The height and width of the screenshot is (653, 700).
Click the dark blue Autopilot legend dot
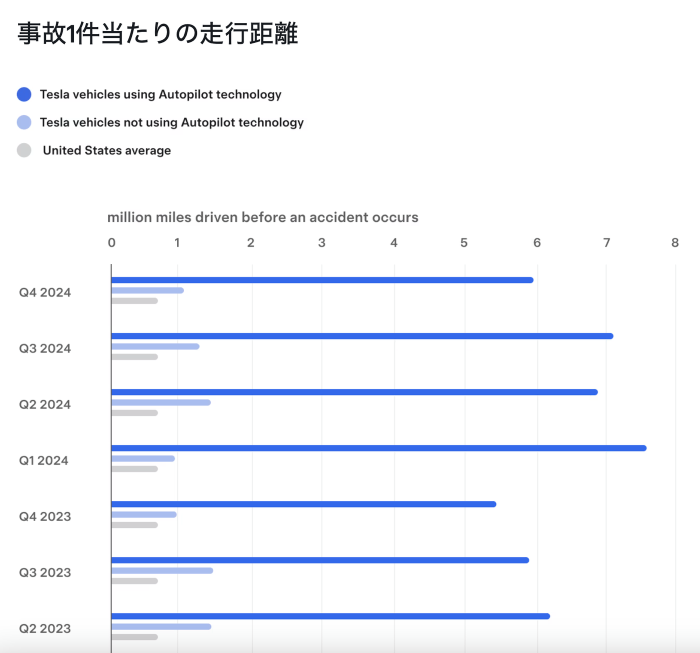click(x=24, y=95)
